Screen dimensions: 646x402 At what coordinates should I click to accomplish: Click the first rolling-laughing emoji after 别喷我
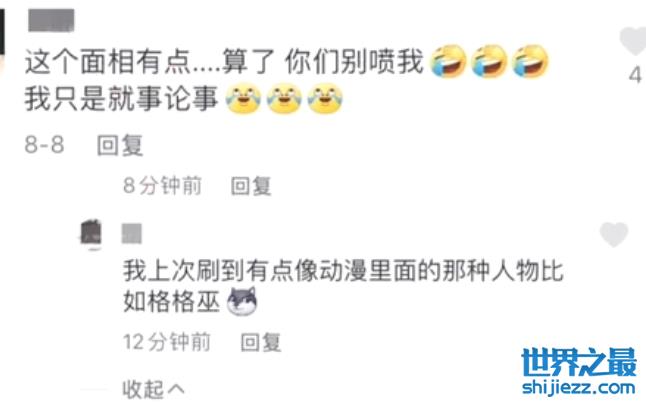(448, 61)
